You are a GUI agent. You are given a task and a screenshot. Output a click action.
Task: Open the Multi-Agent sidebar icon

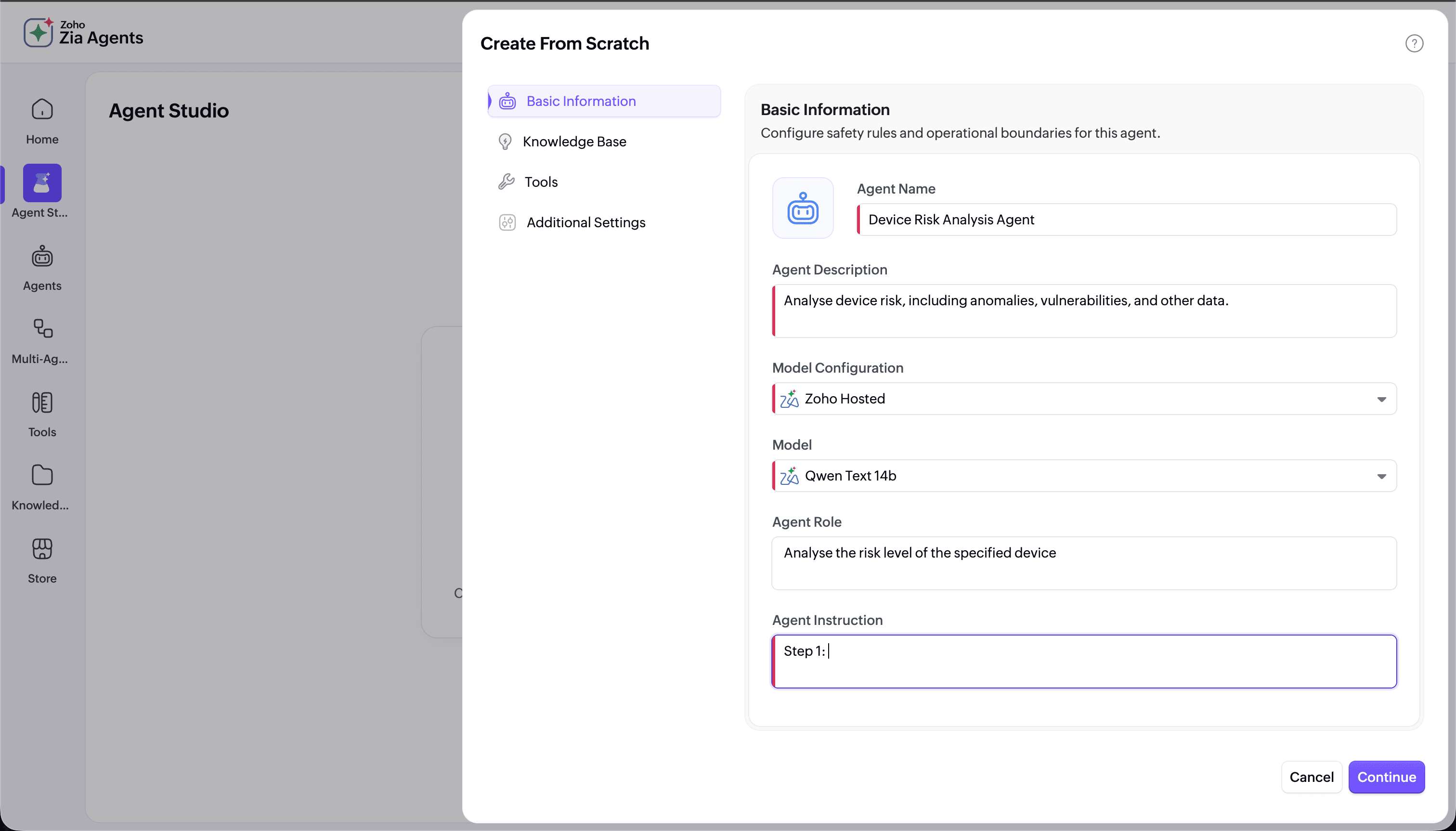click(x=42, y=329)
